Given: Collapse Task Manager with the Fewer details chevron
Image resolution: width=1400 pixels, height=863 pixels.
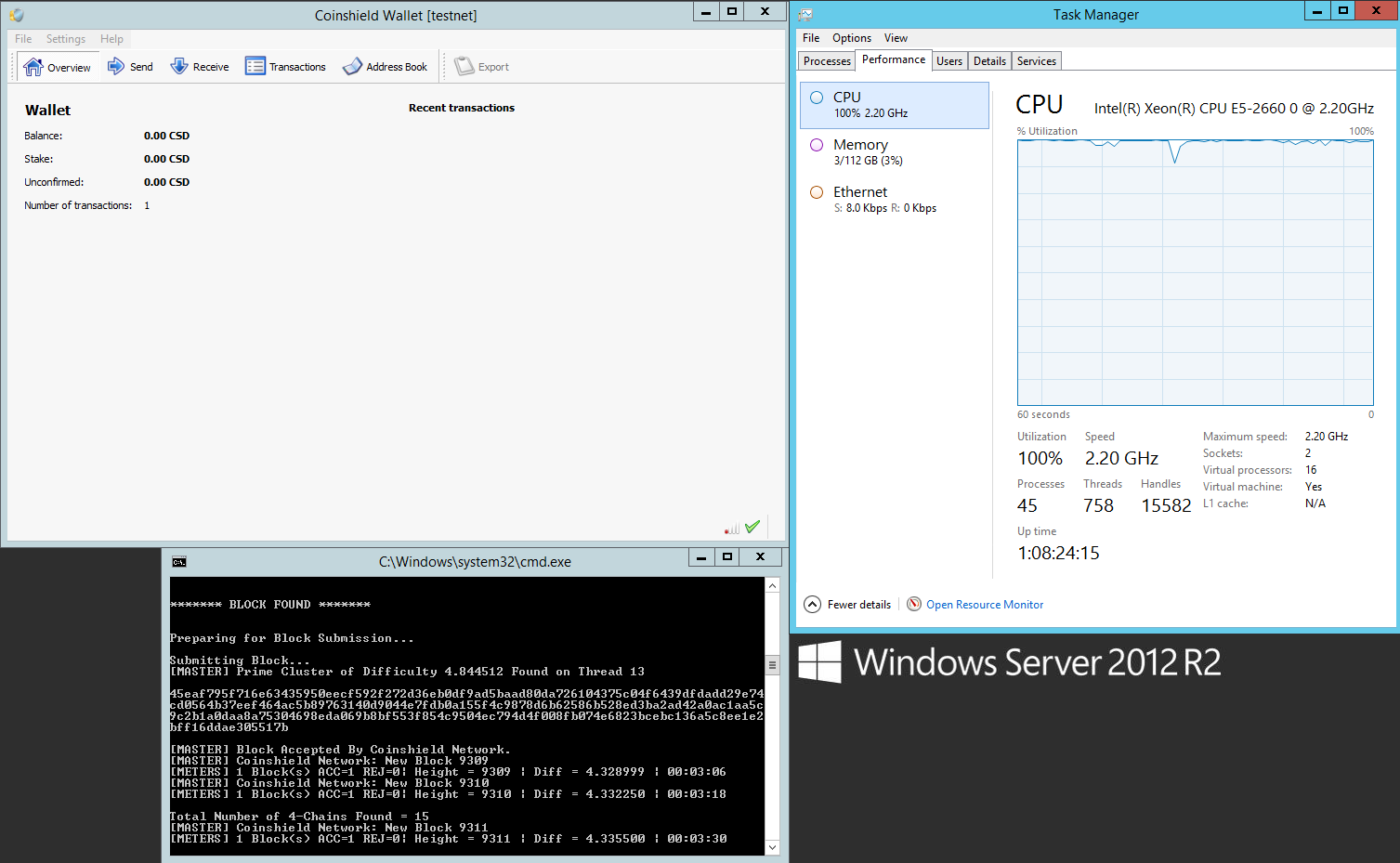Looking at the screenshot, I should [812, 605].
